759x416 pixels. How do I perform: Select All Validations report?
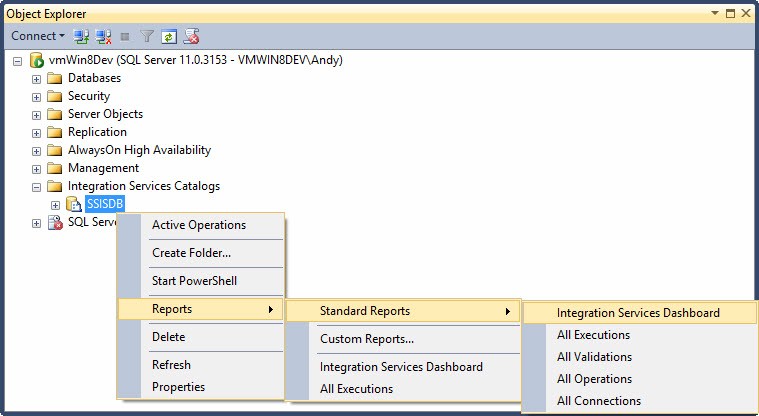pos(594,357)
